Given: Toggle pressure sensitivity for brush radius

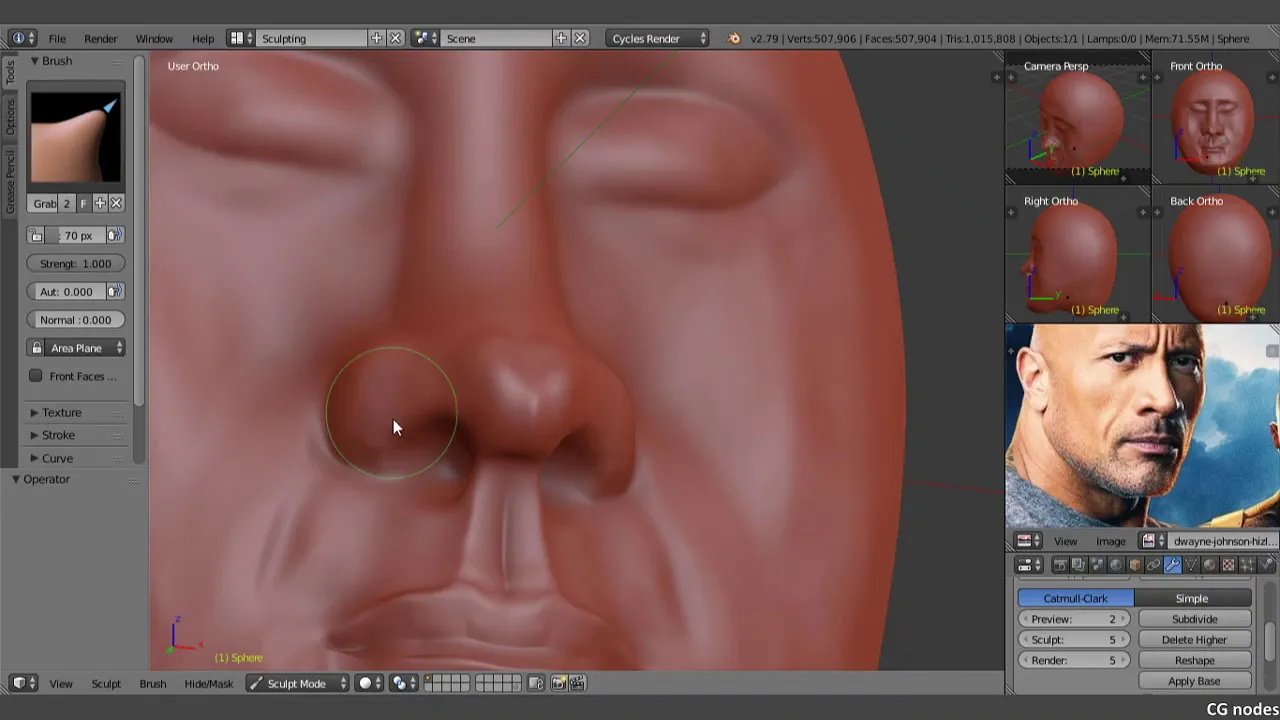Looking at the screenshot, I should 116,235.
